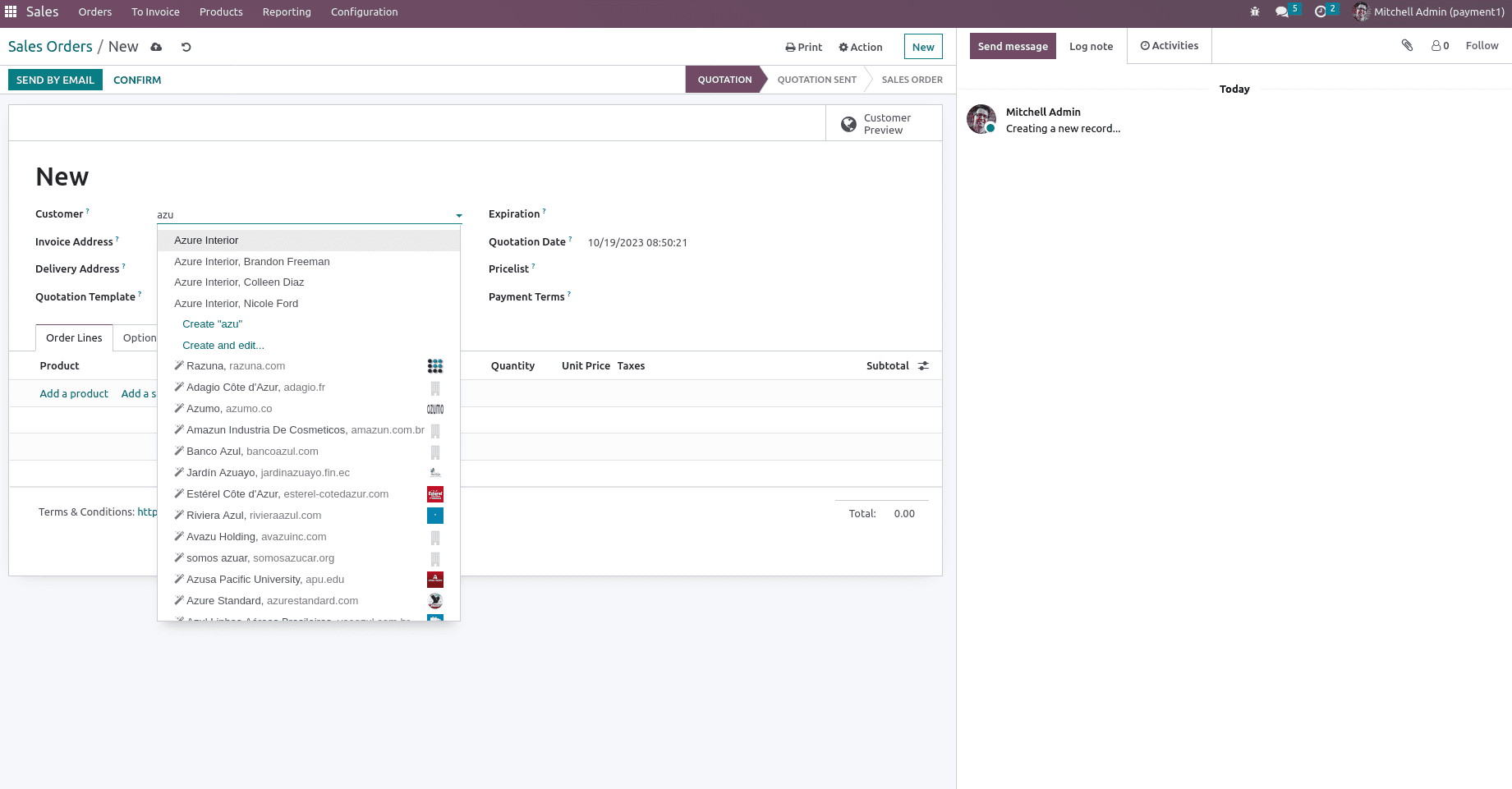The image size is (1512, 789).
Task: Click the Razuna logo icon in suggestions
Action: pos(435,366)
